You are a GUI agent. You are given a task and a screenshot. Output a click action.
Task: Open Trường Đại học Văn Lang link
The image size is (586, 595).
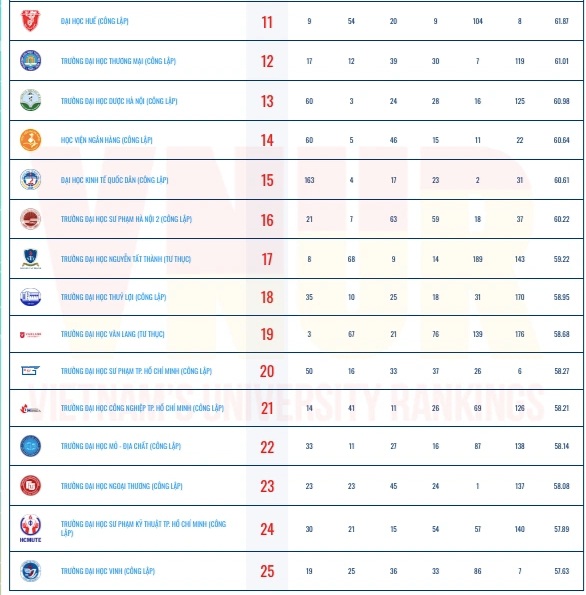113,334
